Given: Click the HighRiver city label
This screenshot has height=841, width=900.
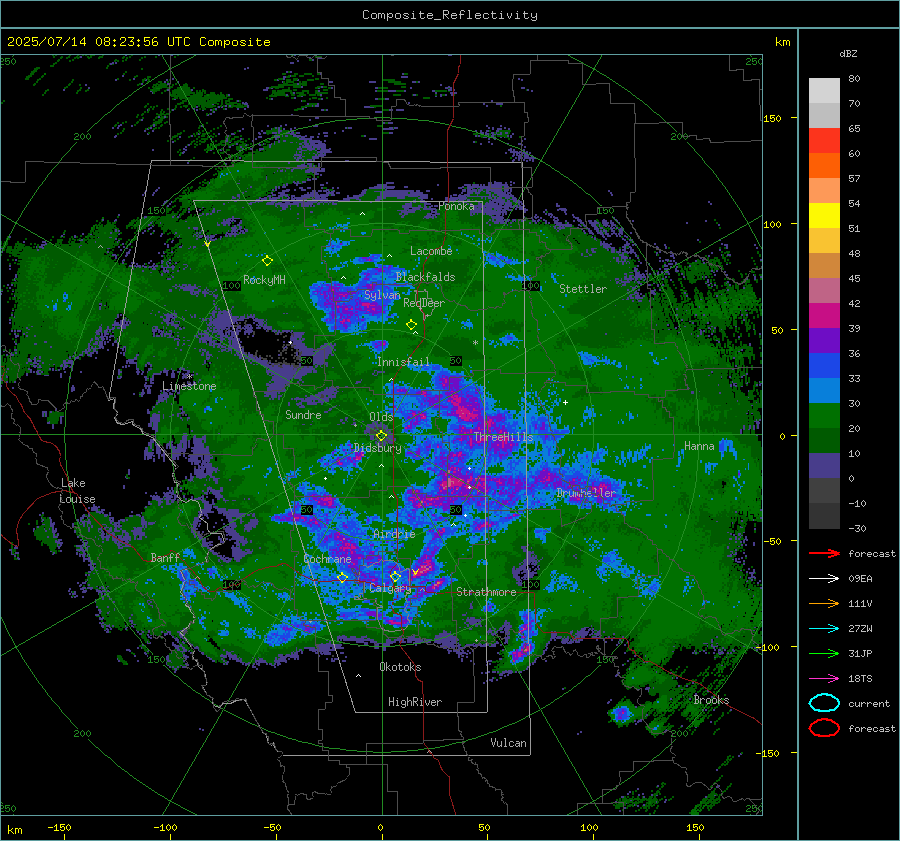Looking at the screenshot, I should tap(415, 702).
